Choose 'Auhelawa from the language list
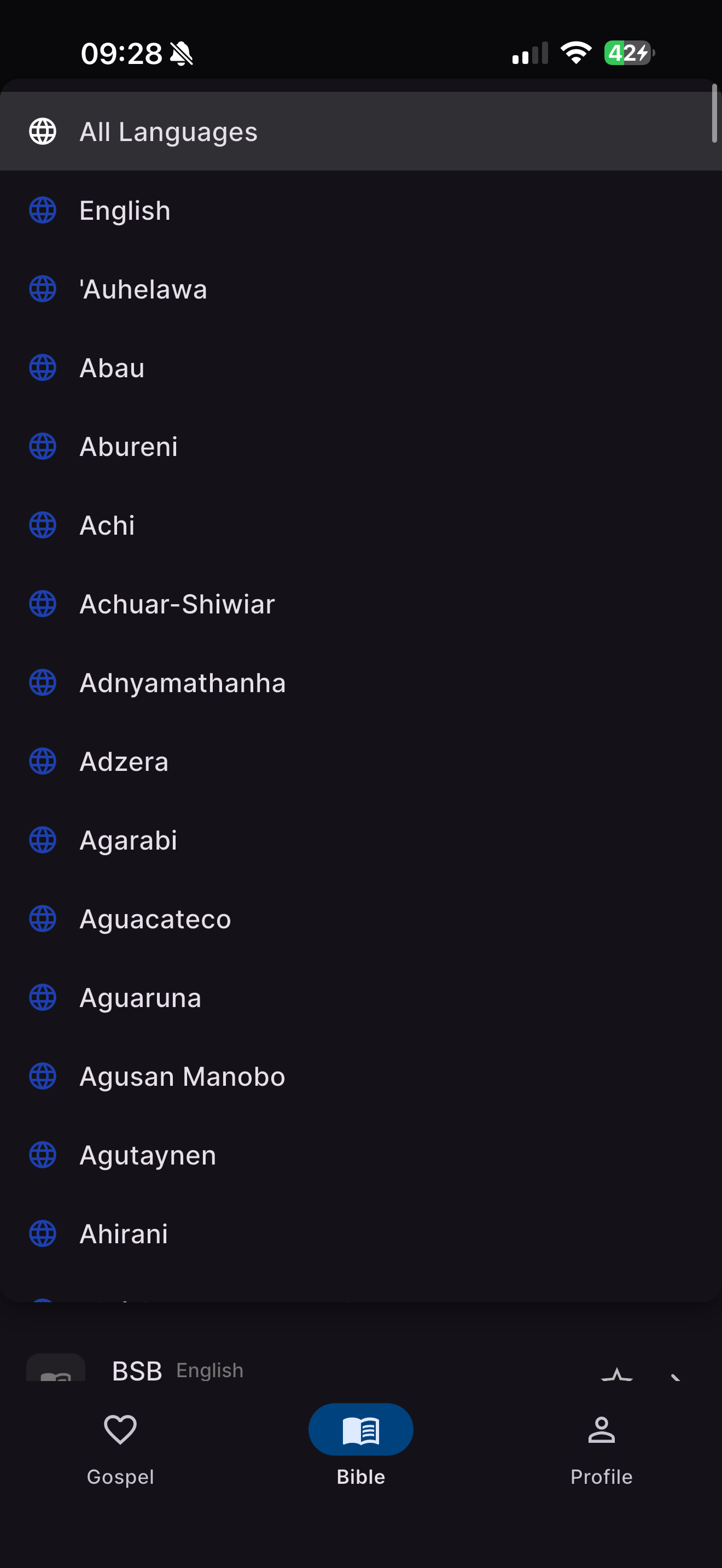This screenshot has height=1568, width=722. tap(144, 290)
